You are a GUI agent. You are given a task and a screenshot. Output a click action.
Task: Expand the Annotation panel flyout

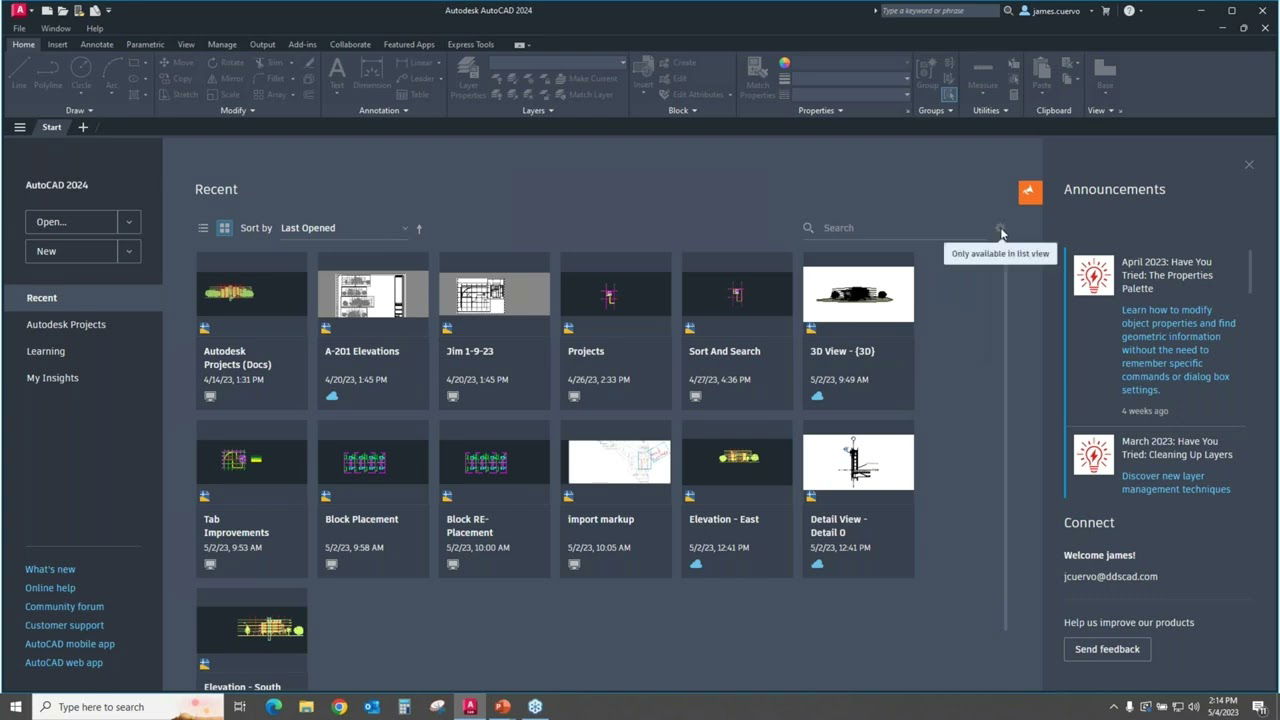[383, 110]
